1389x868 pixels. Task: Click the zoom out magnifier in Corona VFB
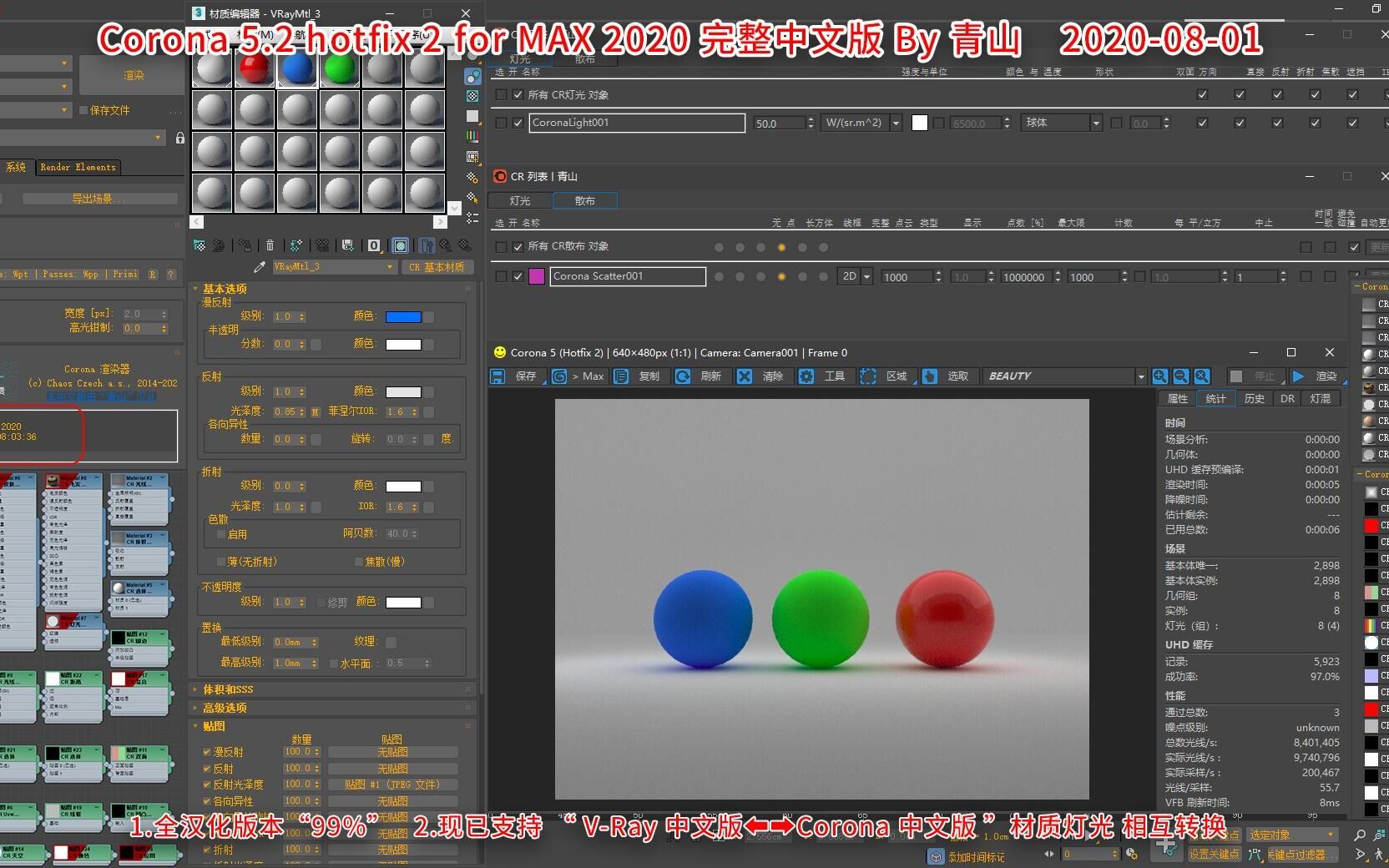pos(1181,376)
